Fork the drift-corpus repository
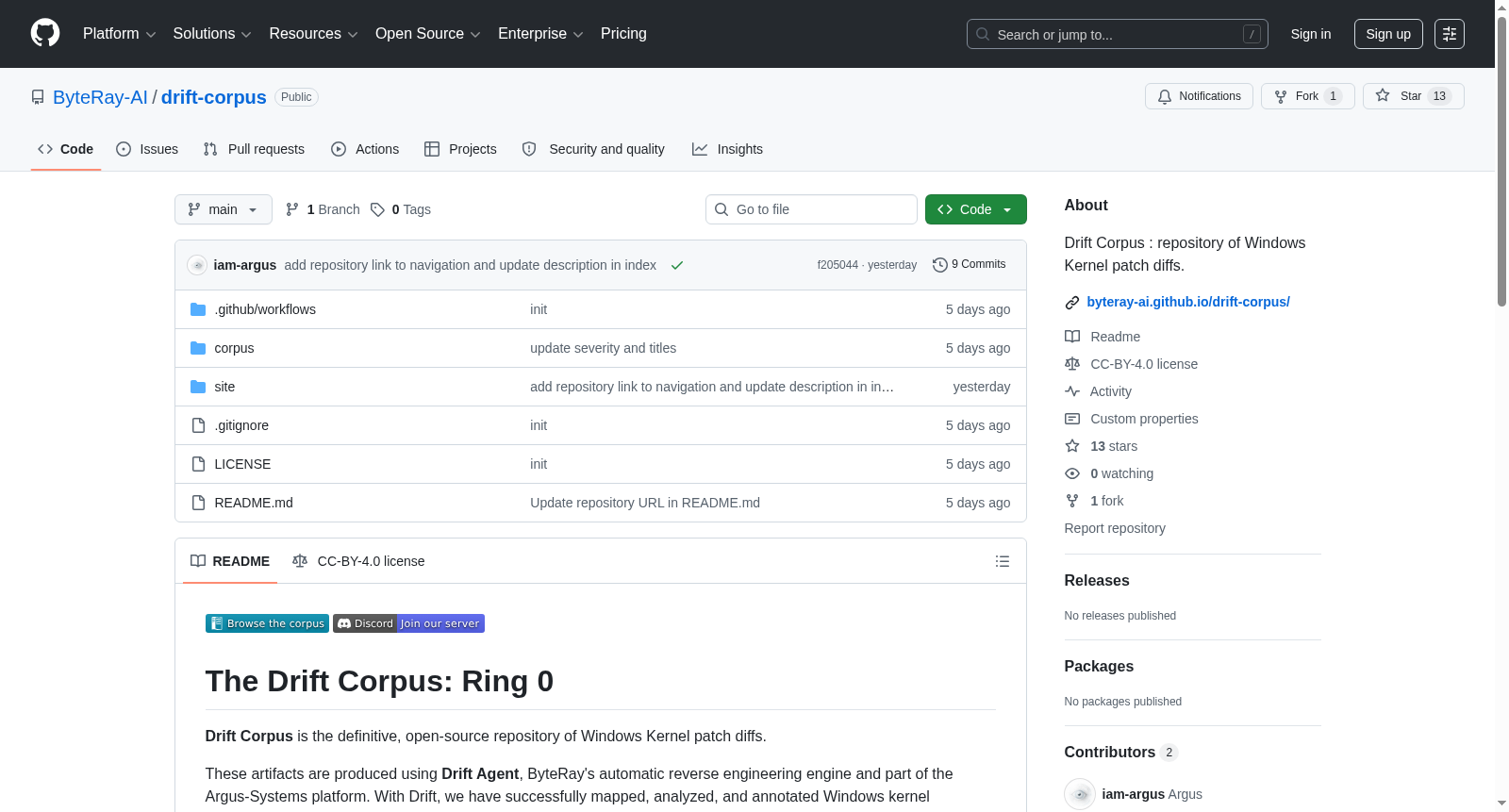 tap(1307, 96)
